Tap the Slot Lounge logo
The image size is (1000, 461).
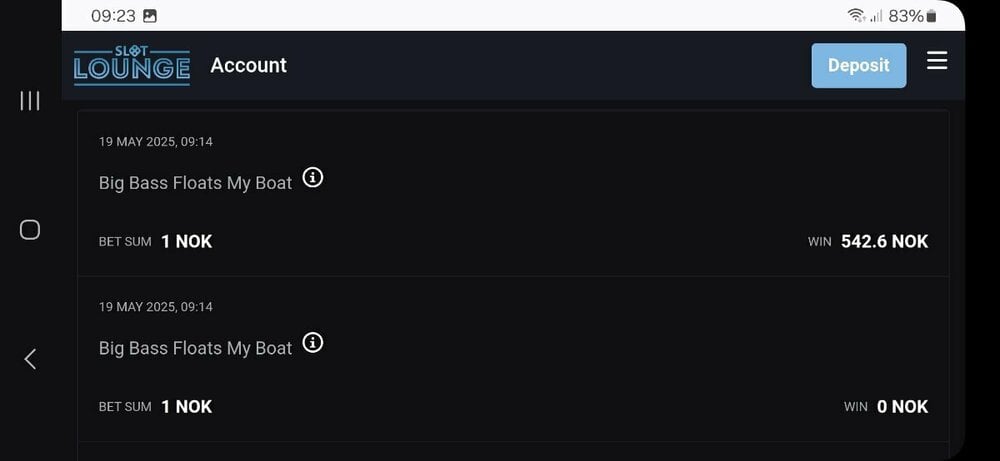pyautogui.click(x=132, y=65)
